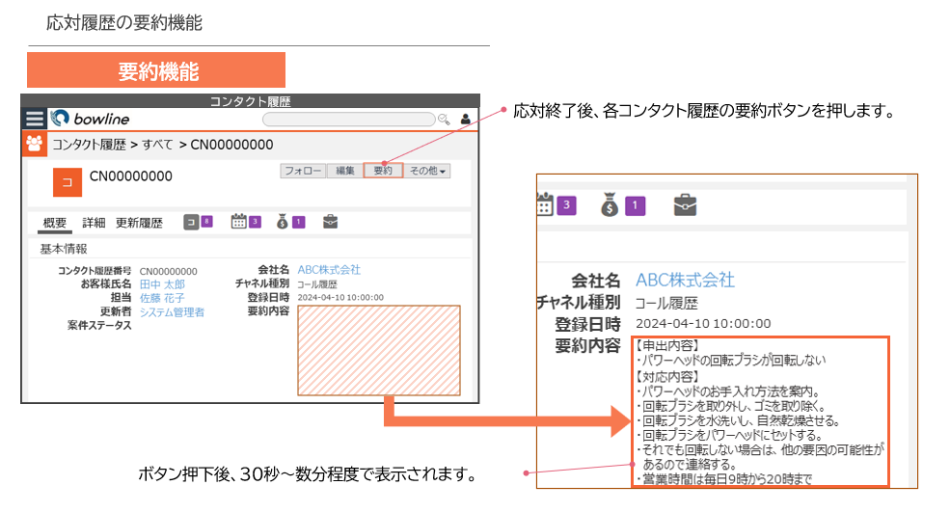Screen dimensions: 950x512
Task: Click badge 1 beside enlarged money bag
Action: pos(635,205)
